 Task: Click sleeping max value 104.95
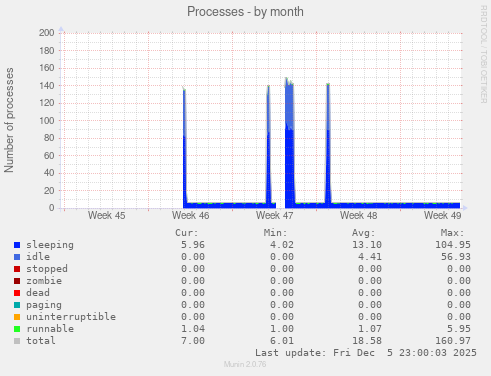click(x=453, y=245)
